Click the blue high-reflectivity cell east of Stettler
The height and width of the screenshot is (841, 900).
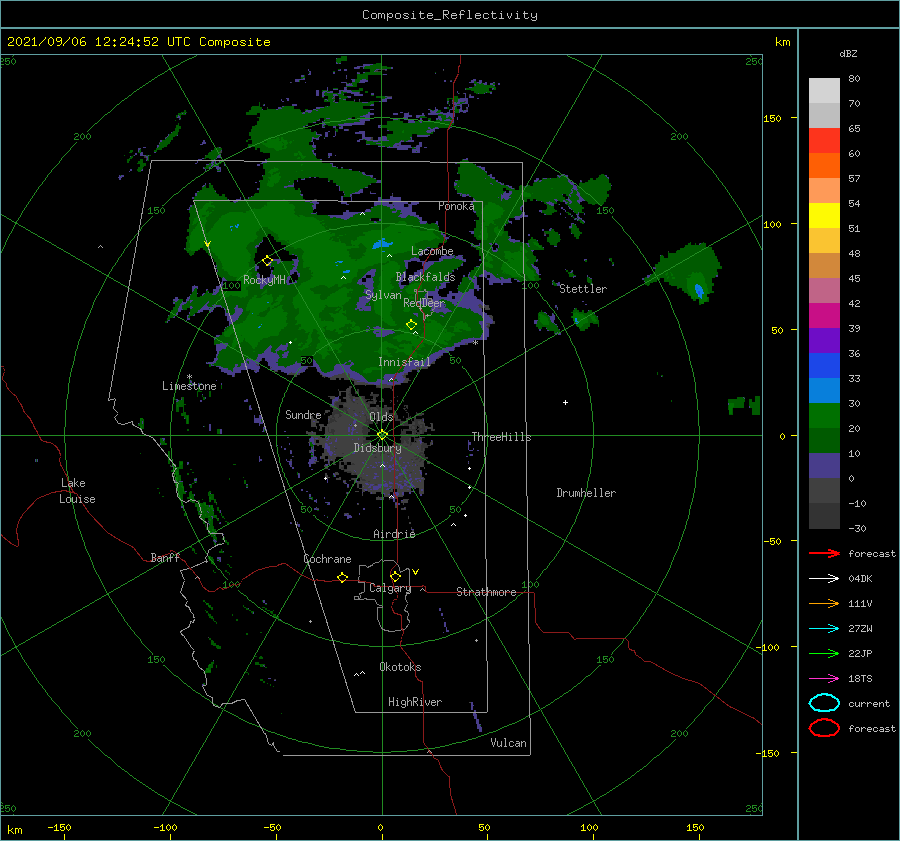pyautogui.click(x=699, y=291)
